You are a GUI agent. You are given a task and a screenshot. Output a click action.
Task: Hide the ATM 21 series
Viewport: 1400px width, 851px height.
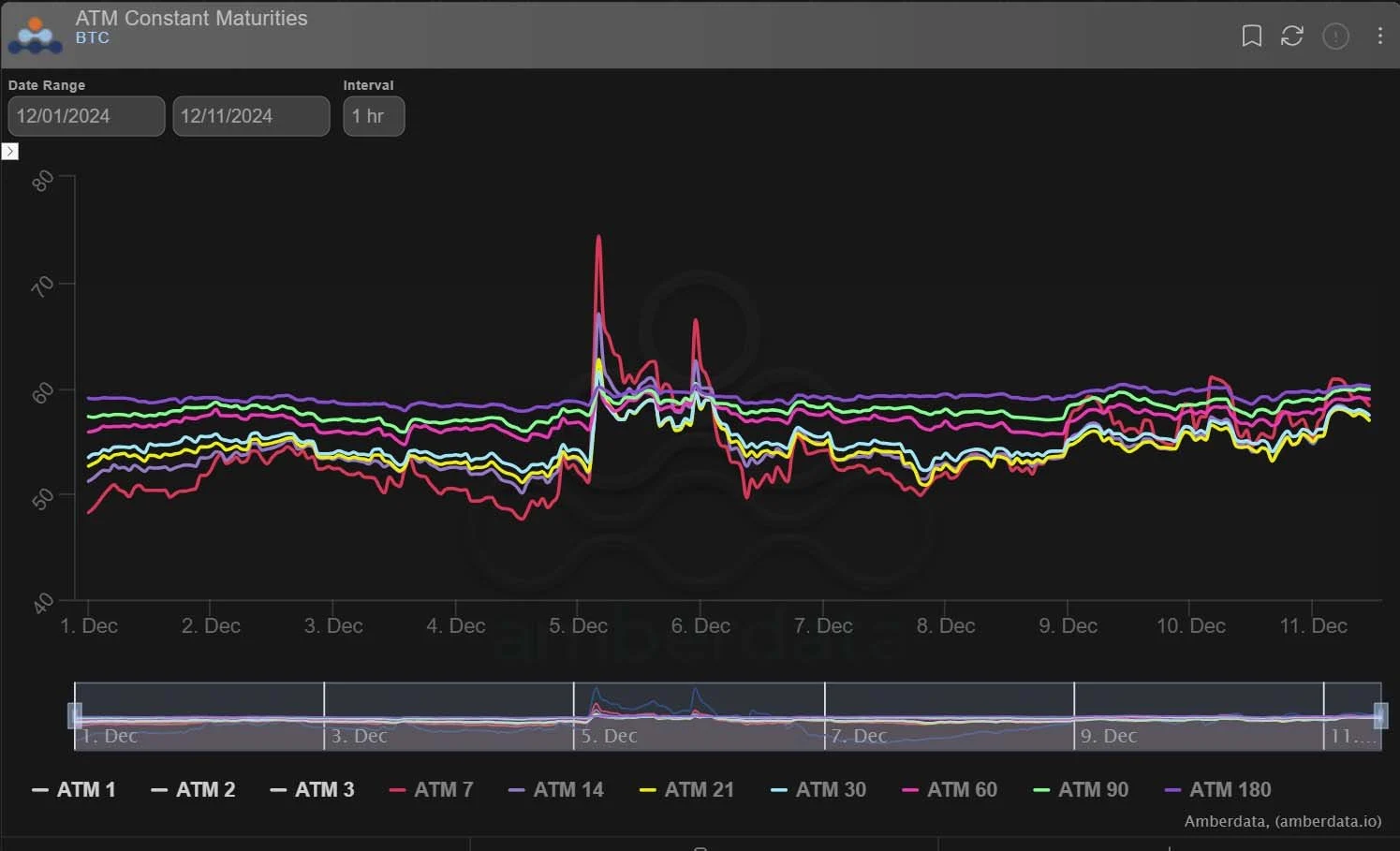[686, 789]
